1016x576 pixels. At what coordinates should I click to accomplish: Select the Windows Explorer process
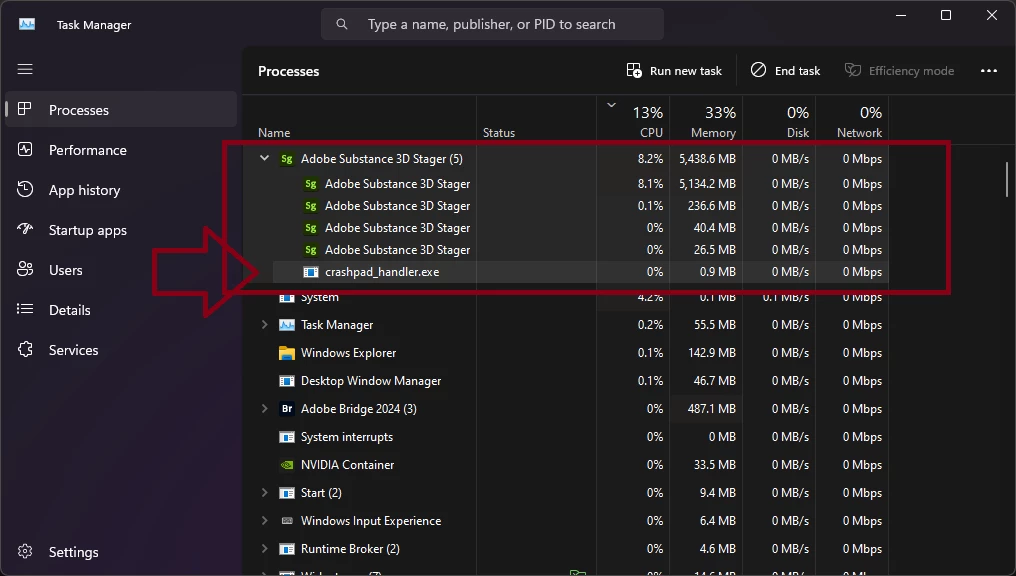(x=566, y=352)
